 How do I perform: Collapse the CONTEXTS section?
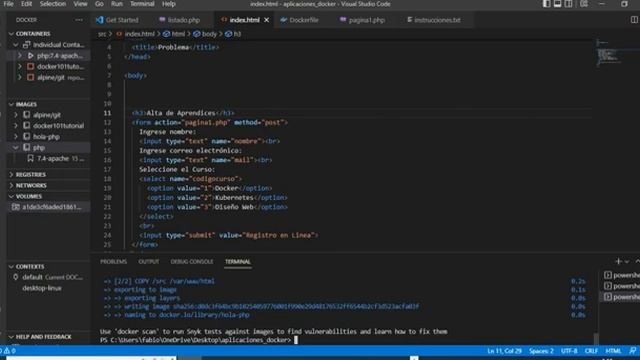point(11,267)
